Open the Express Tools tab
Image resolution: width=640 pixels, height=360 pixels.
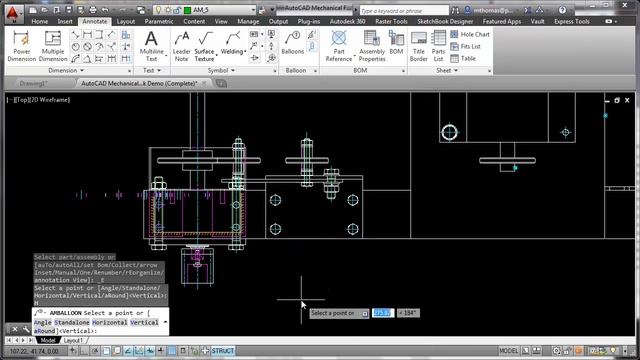point(571,21)
